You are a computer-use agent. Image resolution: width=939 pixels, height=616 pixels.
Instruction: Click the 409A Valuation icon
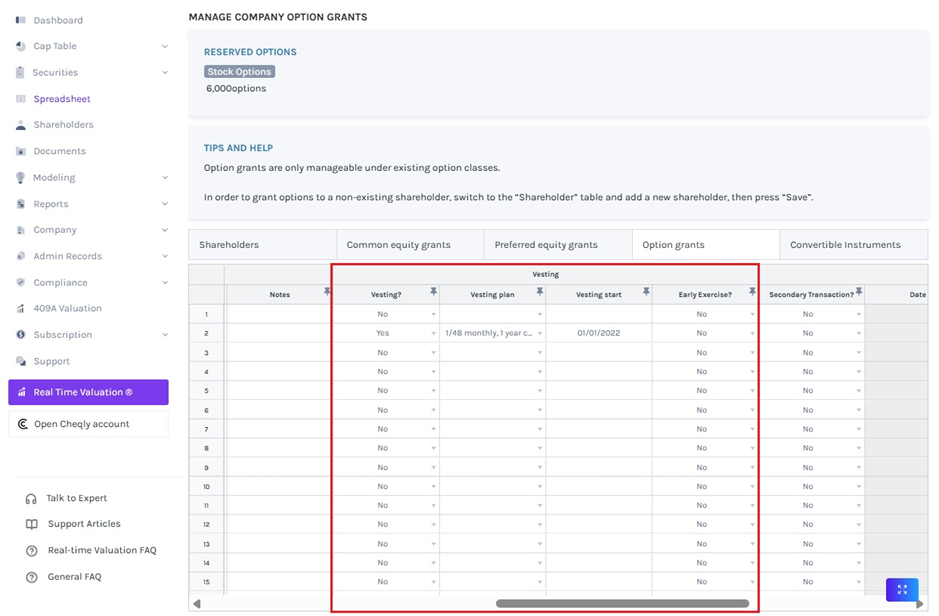[21, 309]
